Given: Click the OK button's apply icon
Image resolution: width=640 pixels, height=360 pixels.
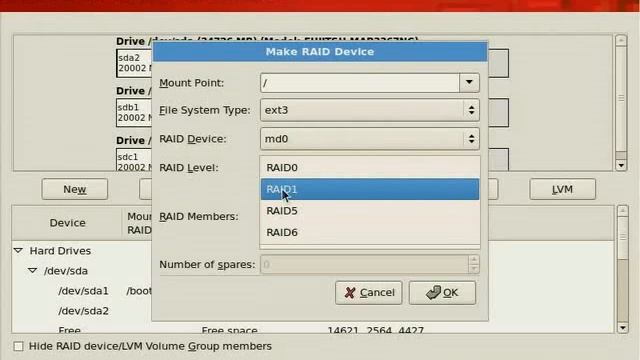Looking at the screenshot, I should pyautogui.click(x=433, y=292).
